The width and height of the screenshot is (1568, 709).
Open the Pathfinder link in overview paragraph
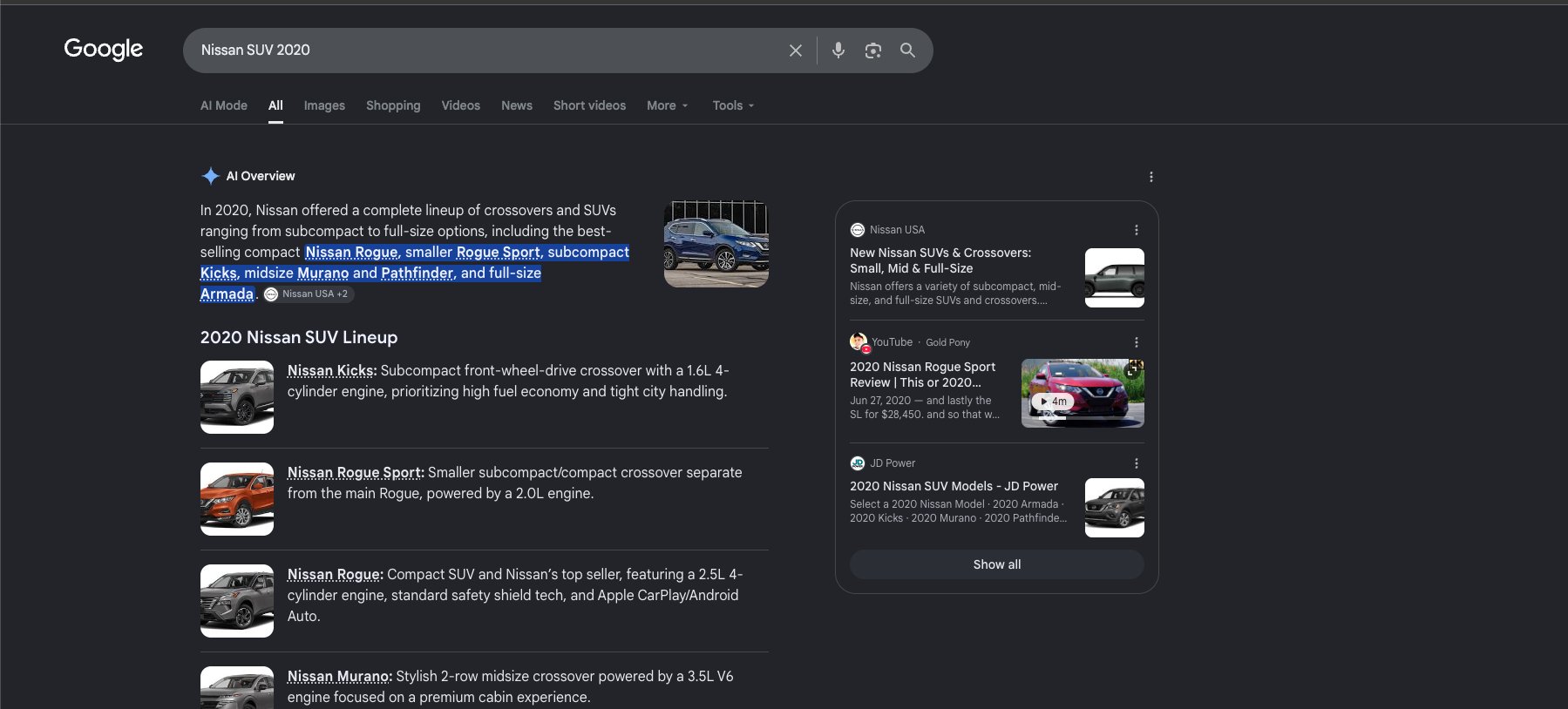coord(417,273)
